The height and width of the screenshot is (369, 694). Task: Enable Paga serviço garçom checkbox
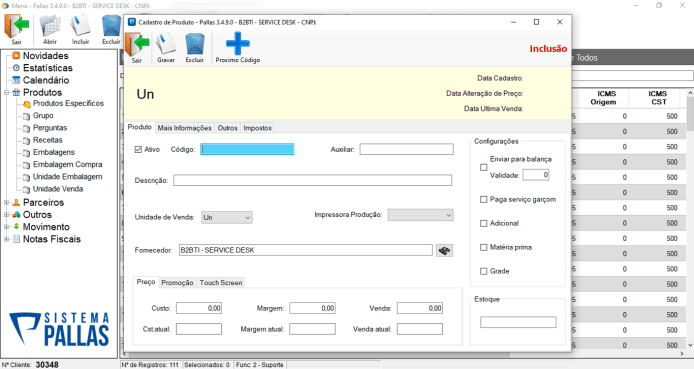(484, 200)
